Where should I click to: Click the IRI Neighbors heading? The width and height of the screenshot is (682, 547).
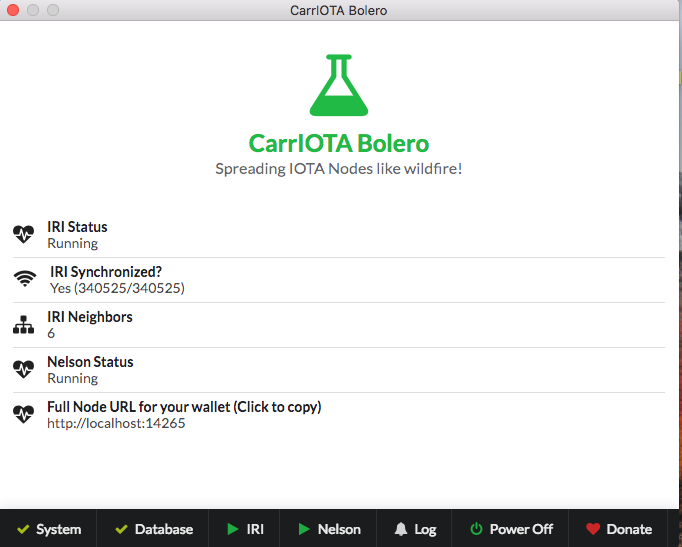90,317
